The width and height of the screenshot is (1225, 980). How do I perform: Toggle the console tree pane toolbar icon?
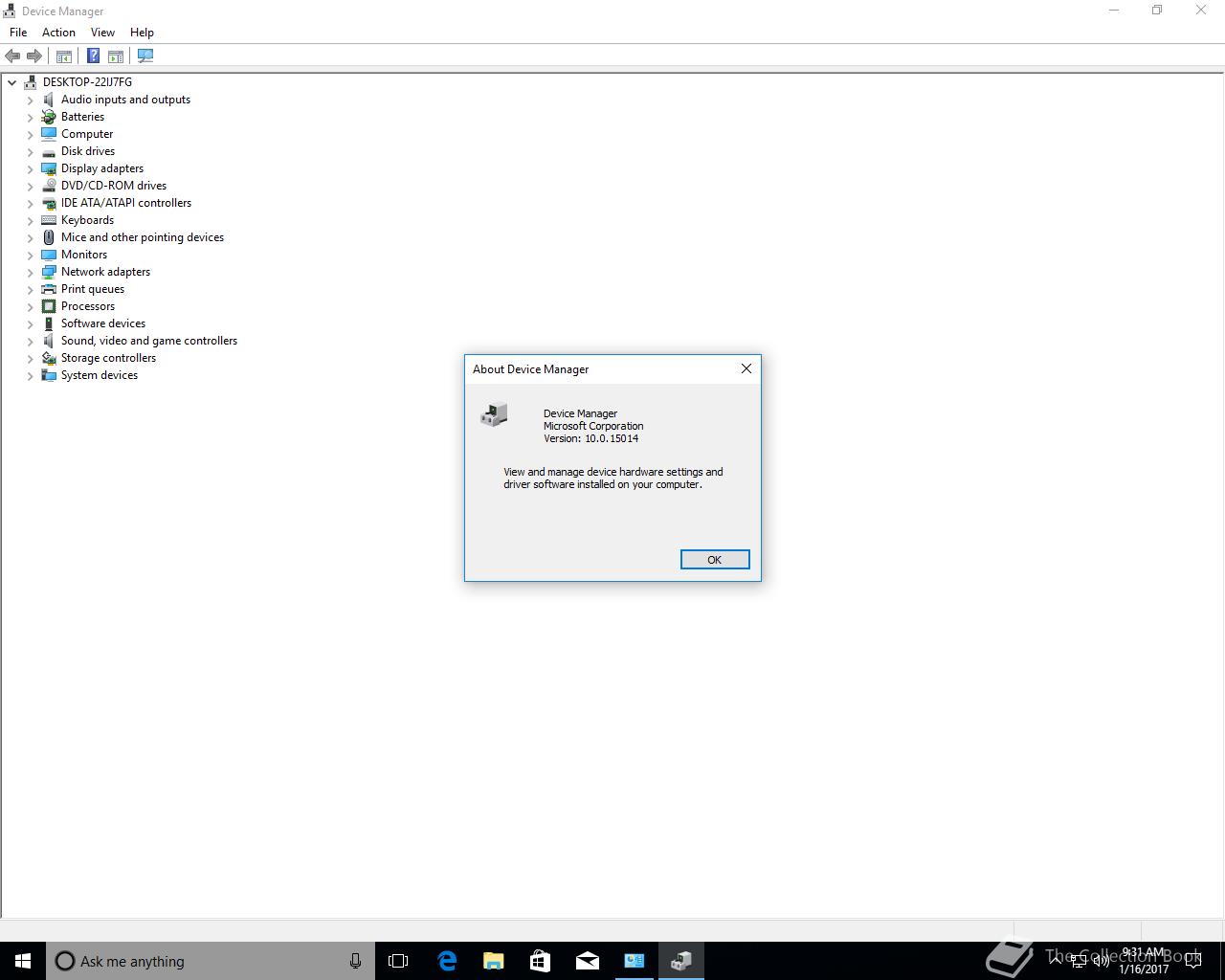coord(64,56)
